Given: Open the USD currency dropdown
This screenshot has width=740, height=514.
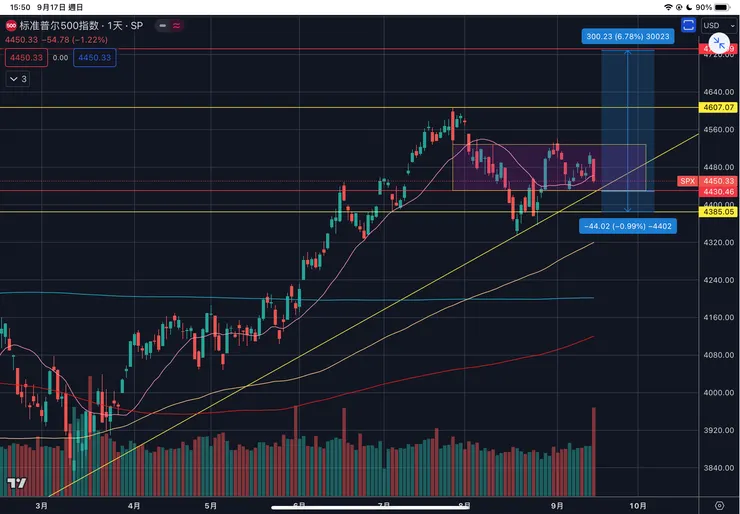Looking at the screenshot, I should (x=718, y=25).
